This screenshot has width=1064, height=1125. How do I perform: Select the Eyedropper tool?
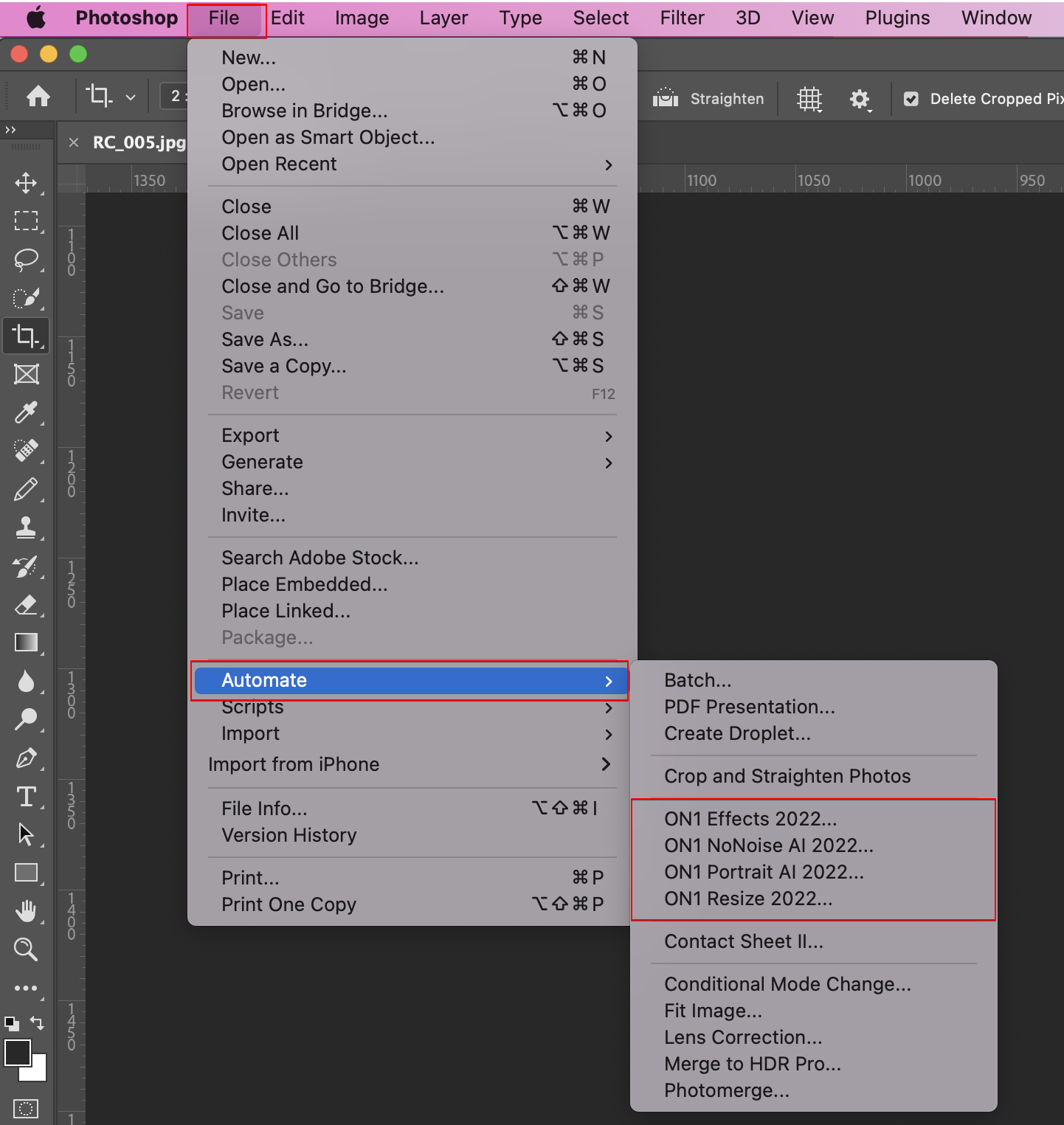(x=27, y=412)
